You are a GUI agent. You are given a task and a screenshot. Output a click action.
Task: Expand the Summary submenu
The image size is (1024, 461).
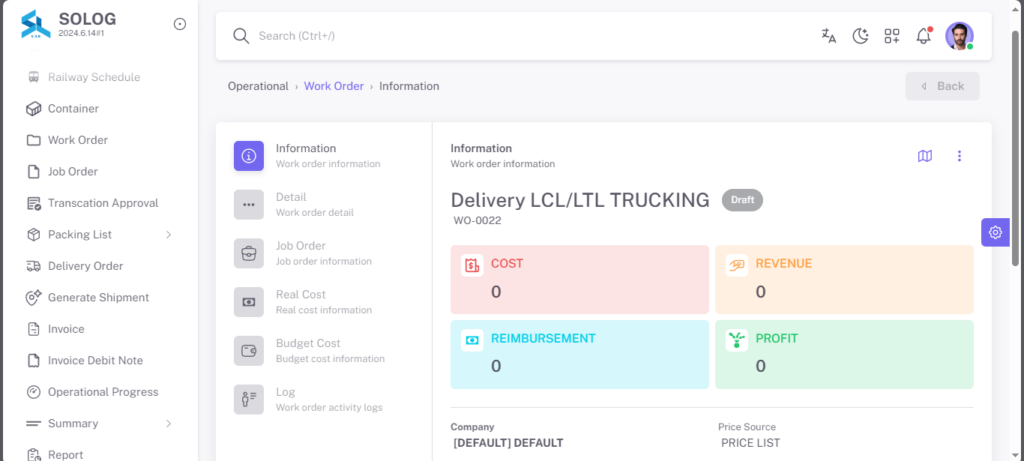[x=168, y=423]
